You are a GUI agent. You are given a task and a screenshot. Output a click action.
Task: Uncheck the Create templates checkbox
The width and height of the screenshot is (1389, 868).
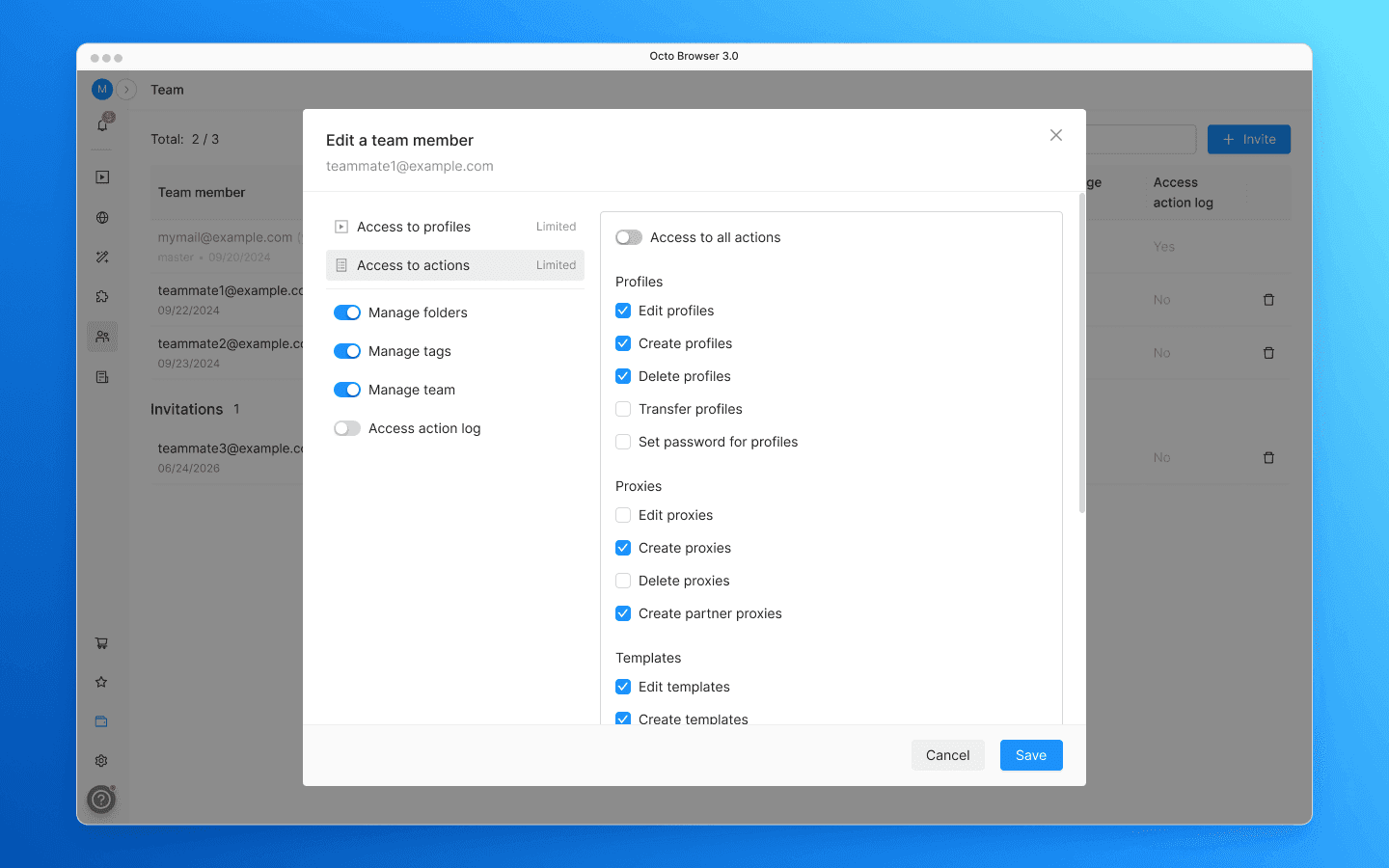point(623,719)
